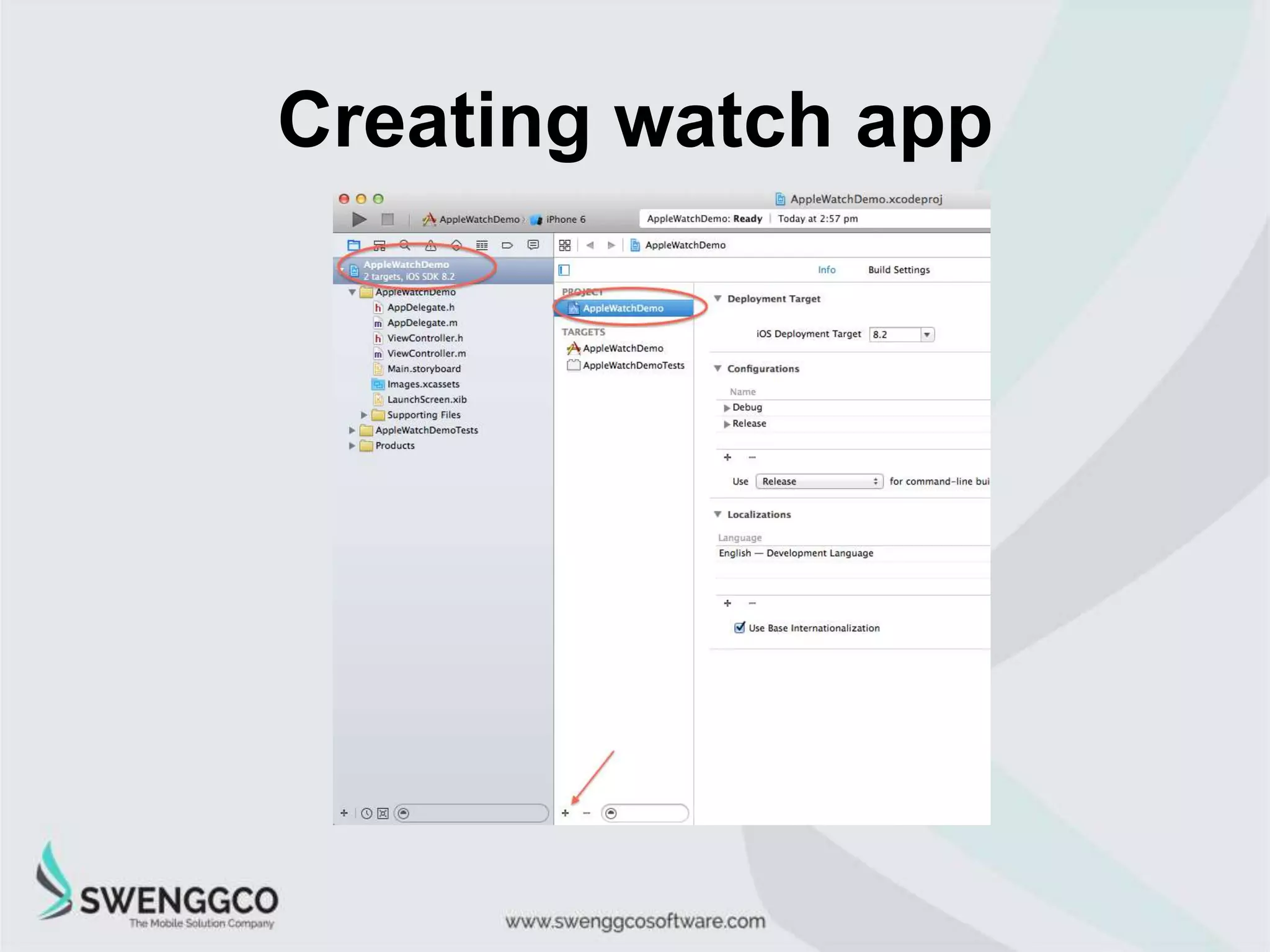Toggle source-control status filter icon
Viewport: 1270px width, 952px height.
pos(383,814)
